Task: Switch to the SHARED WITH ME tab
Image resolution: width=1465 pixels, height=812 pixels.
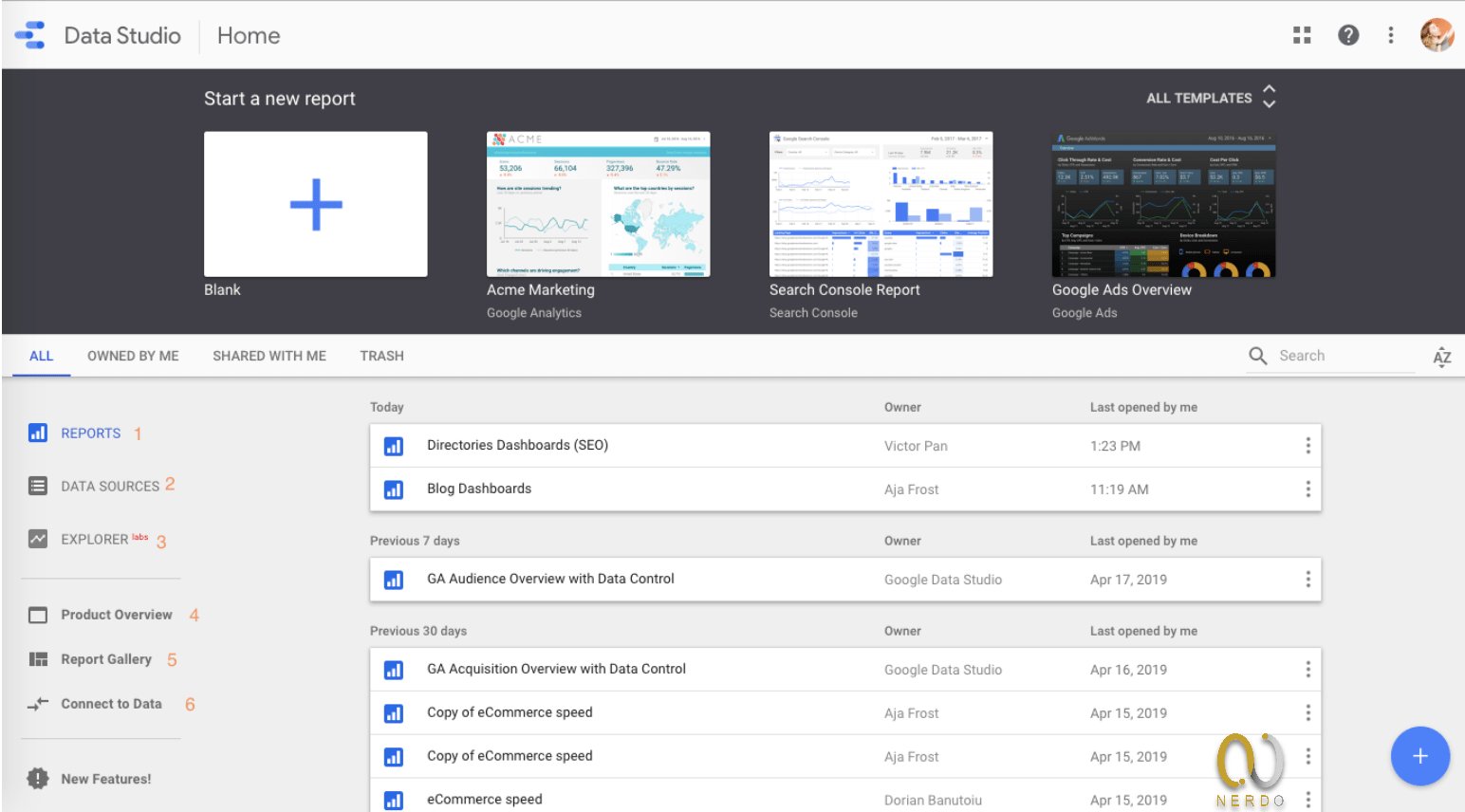Action: click(x=269, y=356)
